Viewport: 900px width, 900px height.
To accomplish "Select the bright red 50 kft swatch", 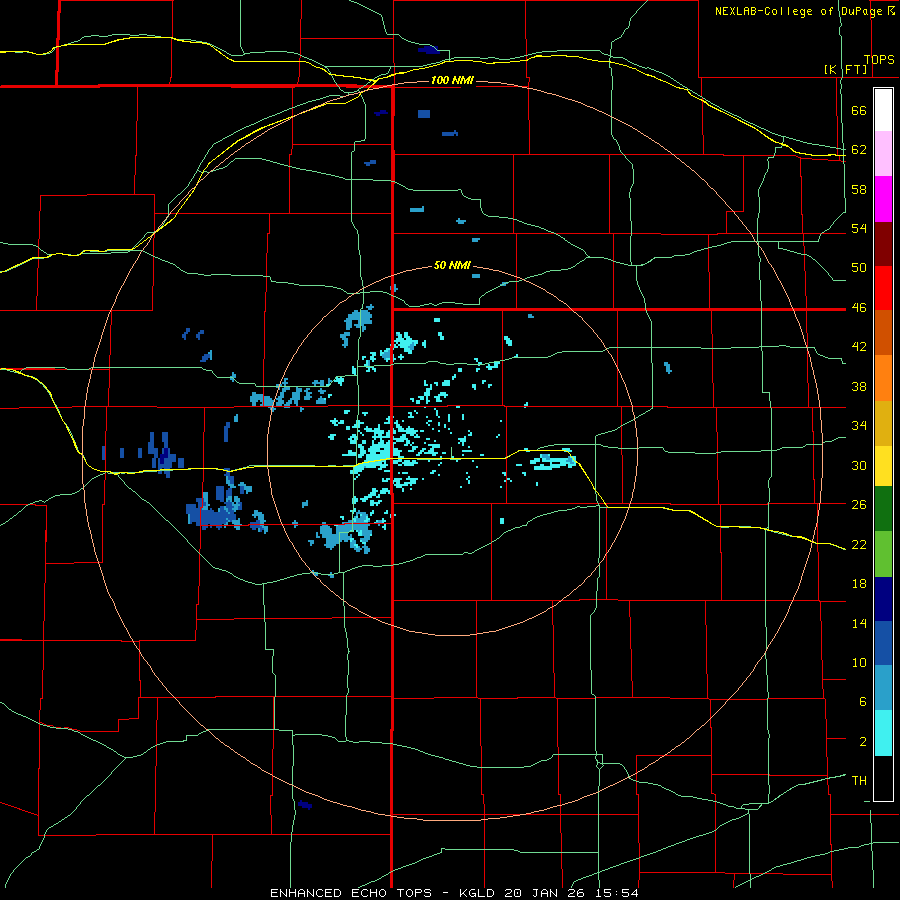I will (883, 288).
